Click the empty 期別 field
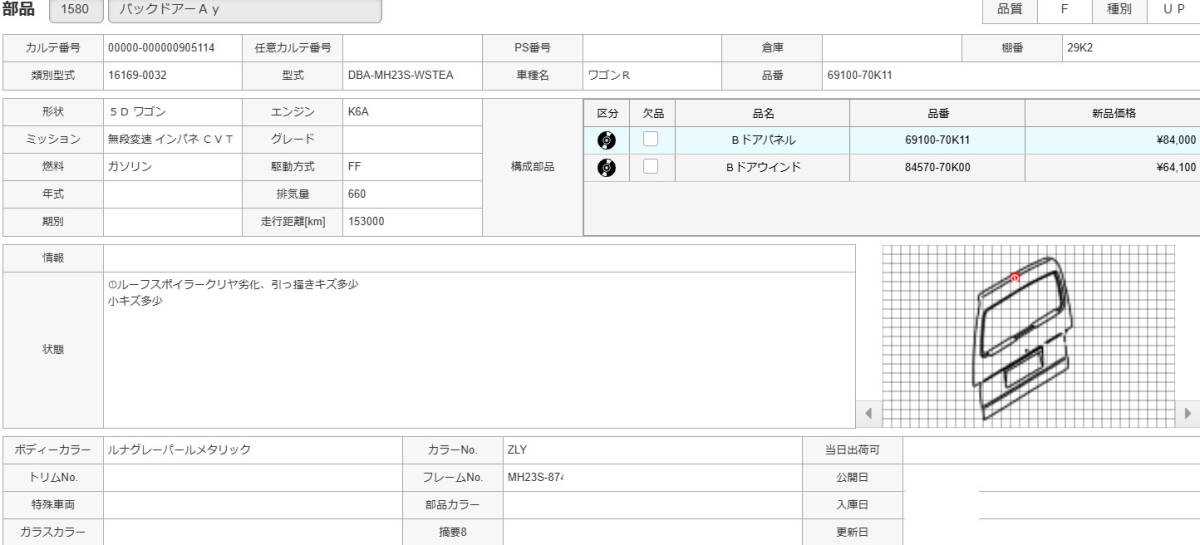Image resolution: width=1200 pixels, height=545 pixels. [172, 222]
